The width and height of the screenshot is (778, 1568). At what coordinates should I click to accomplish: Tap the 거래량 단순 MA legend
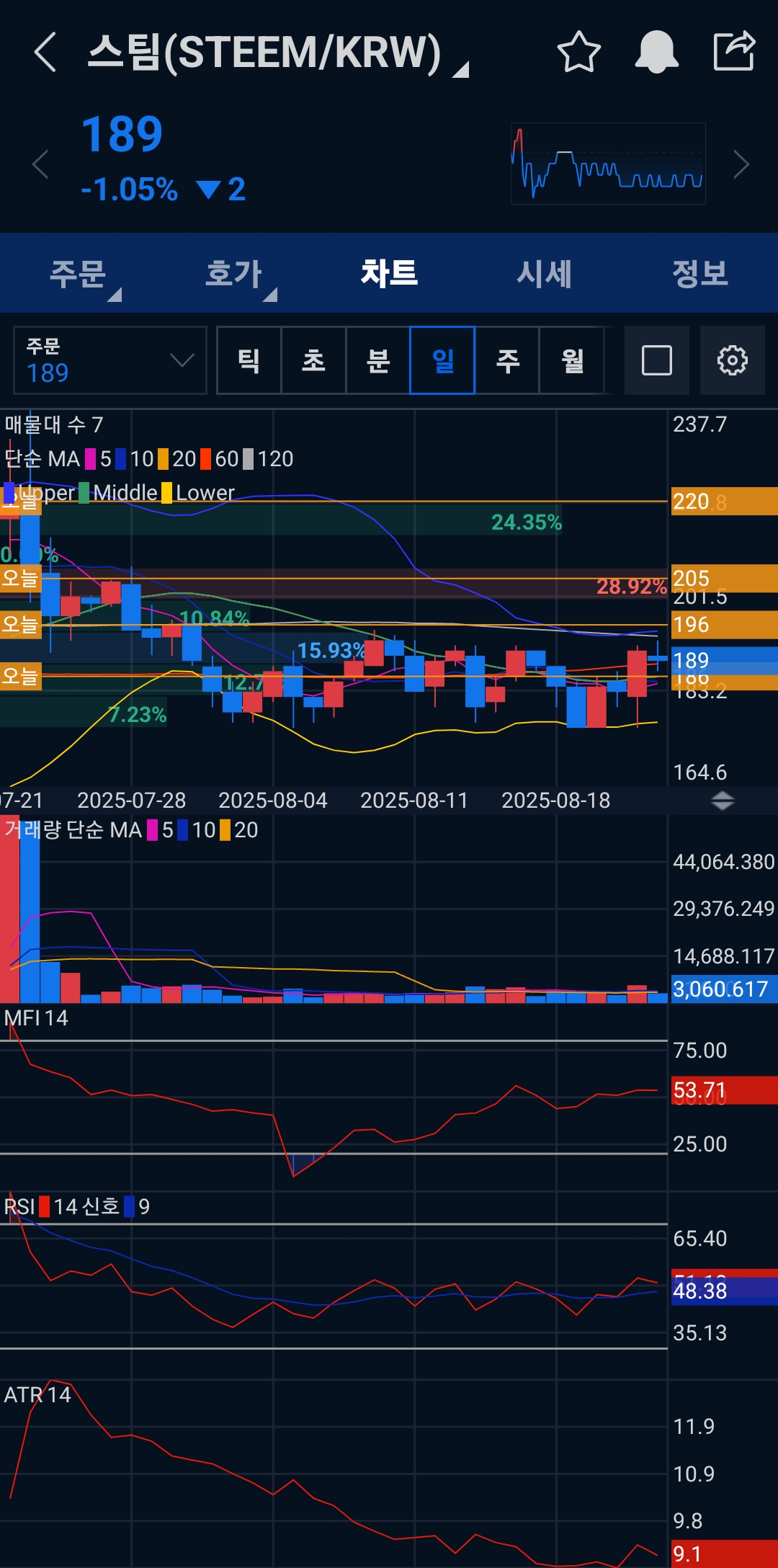(73, 830)
